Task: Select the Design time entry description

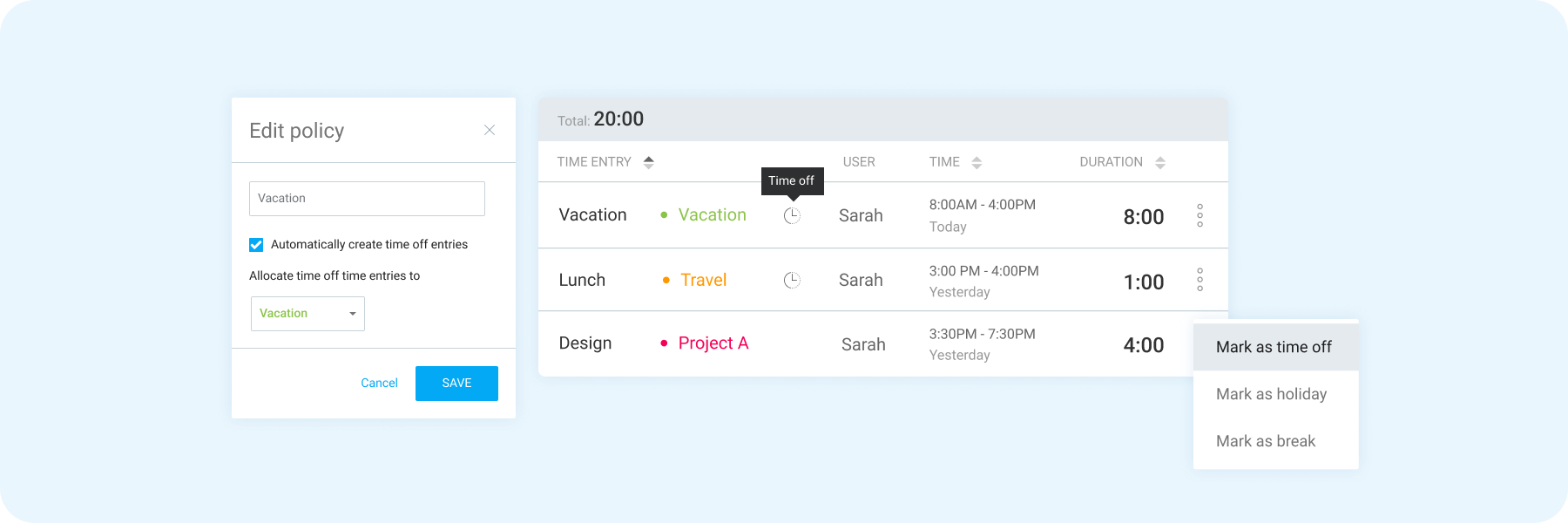Action: (x=585, y=343)
